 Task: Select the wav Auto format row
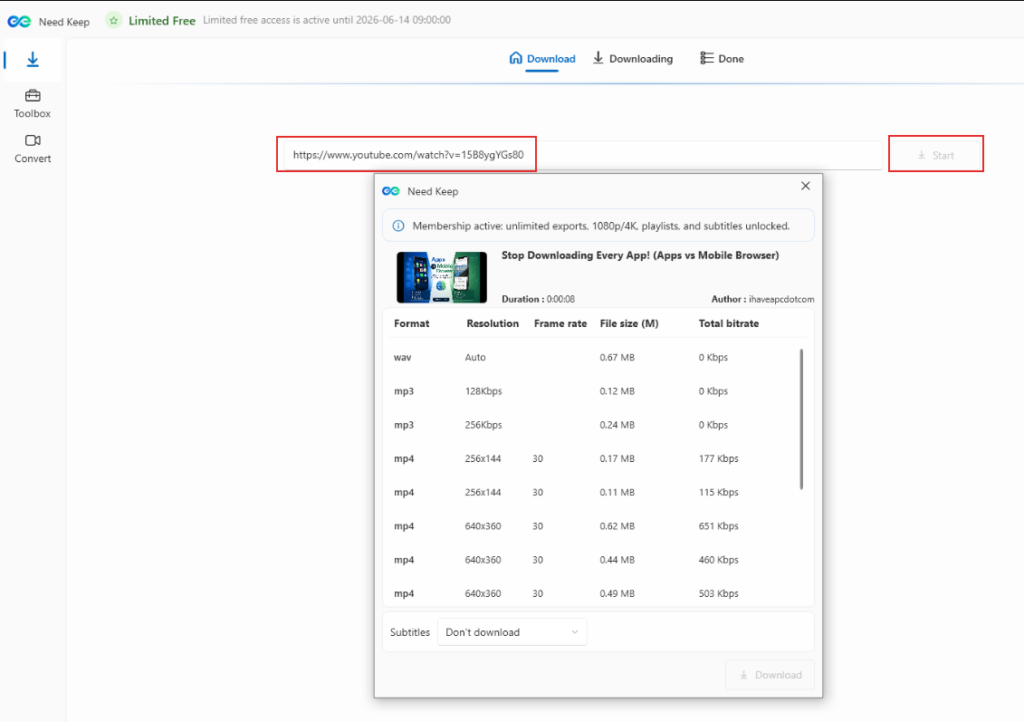[x=594, y=357]
